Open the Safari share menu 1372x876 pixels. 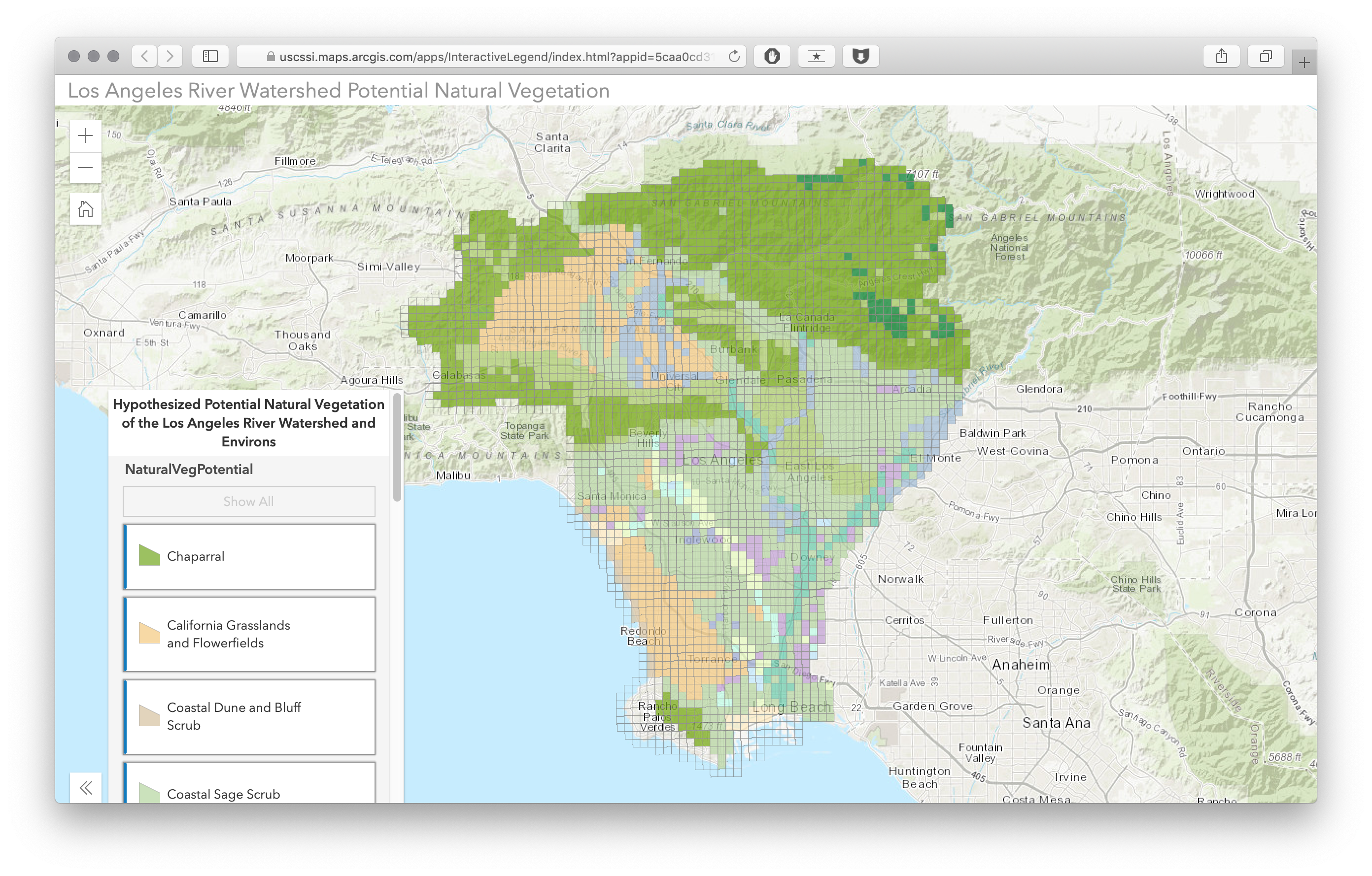coord(1221,56)
